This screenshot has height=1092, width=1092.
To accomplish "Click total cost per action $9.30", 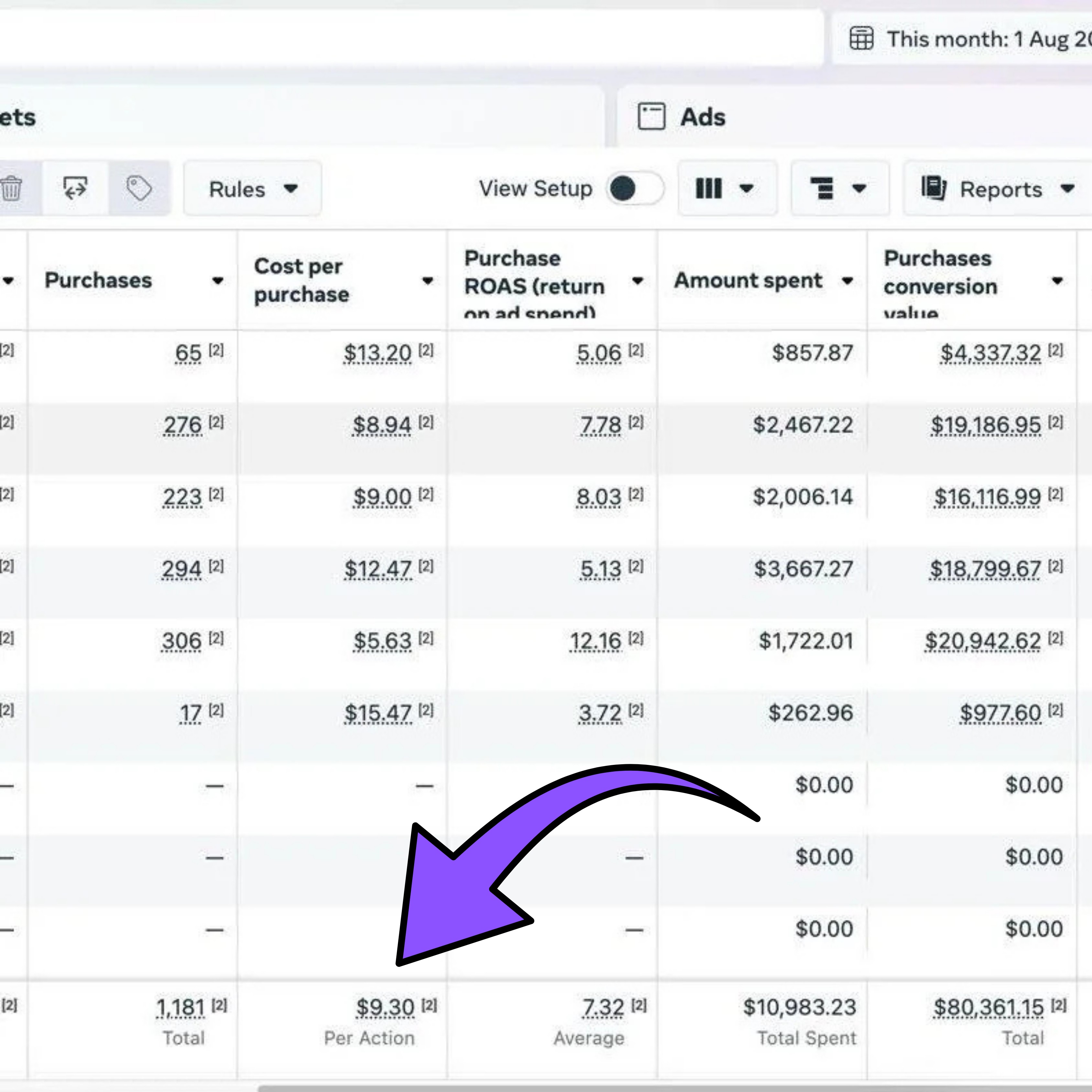I will click(385, 1007).
